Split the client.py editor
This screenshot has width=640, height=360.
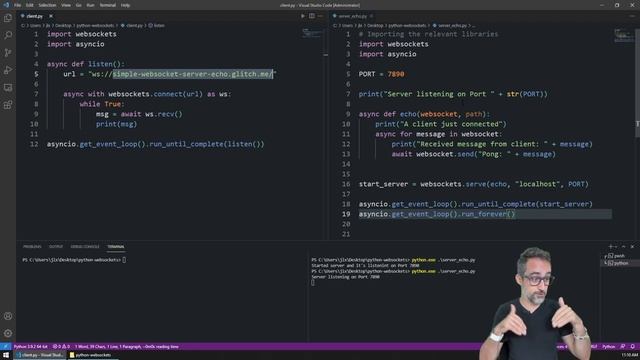coord(312,16)
